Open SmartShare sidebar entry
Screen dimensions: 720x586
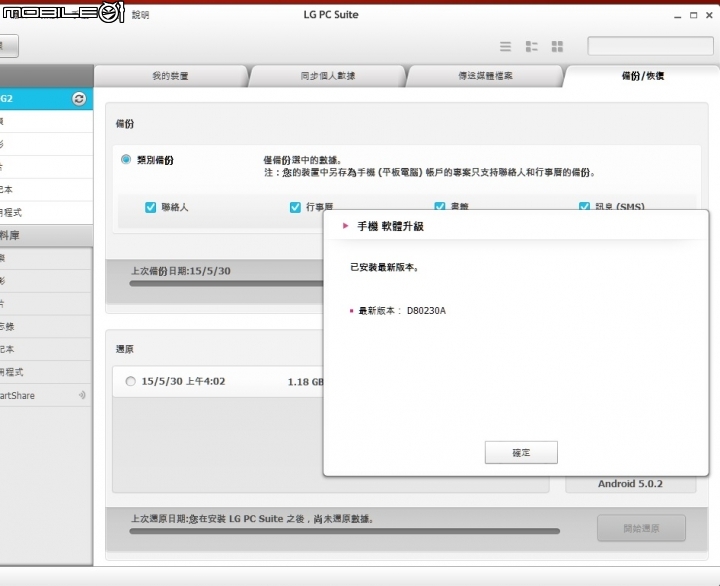click(x=46, y=395)
